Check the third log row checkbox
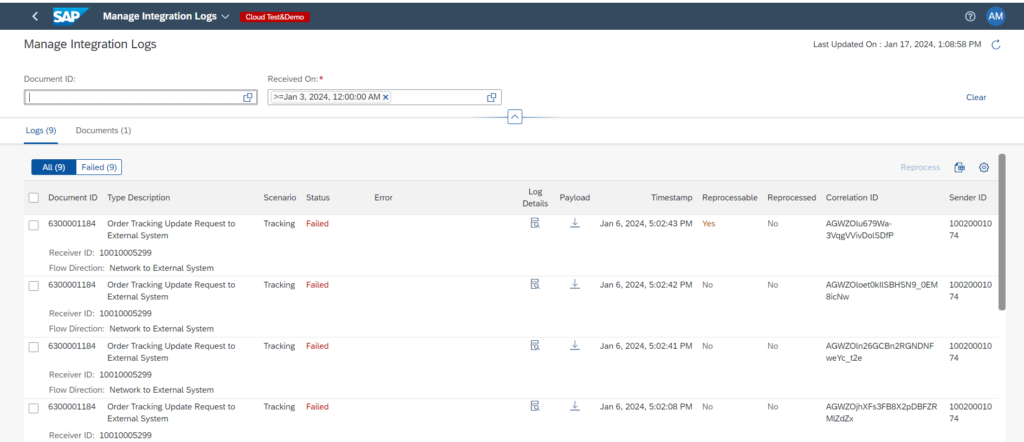This screenshot has height=442, width=1024. coord(34,347)
